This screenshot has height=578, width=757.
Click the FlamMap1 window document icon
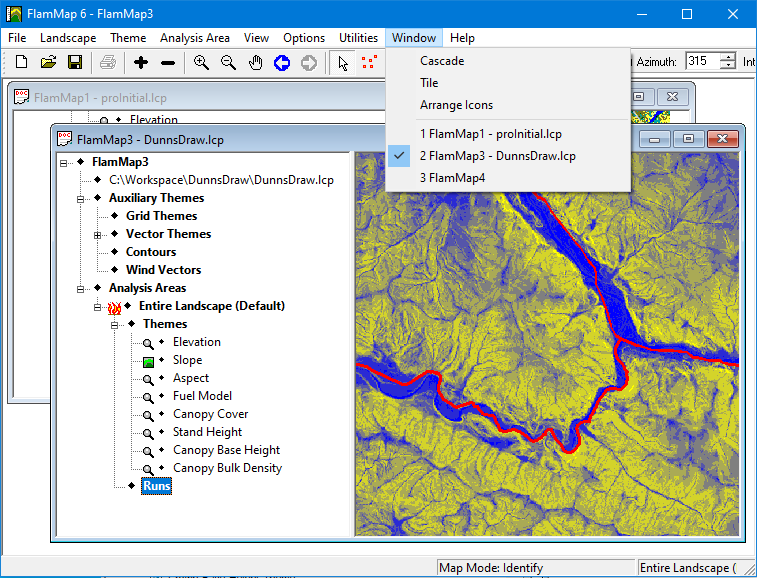pos(21,97)
